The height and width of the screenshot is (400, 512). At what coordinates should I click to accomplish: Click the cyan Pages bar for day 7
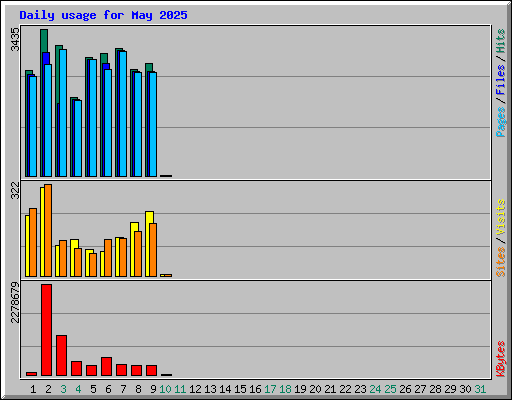click(x=123, y=114)
